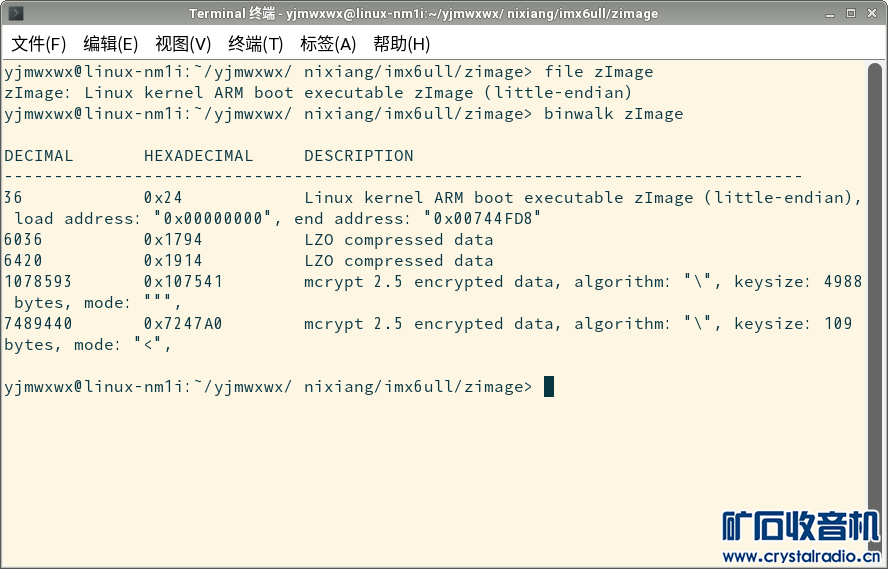Click the terminal icon in the title bar
888x569 pixels.
click(16, 13)
